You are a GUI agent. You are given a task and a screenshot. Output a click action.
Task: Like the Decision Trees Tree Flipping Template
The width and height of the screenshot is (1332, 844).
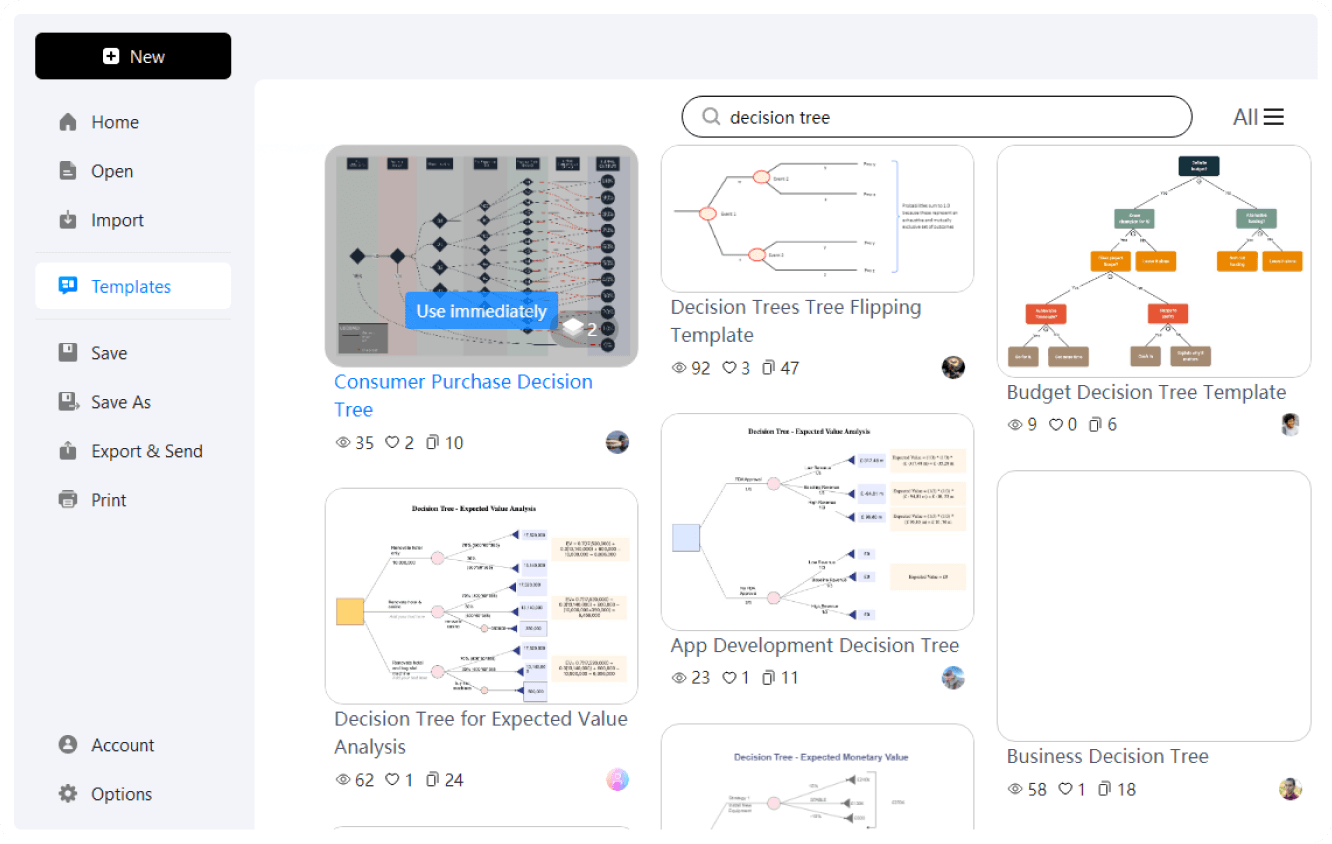pos(730,367)
